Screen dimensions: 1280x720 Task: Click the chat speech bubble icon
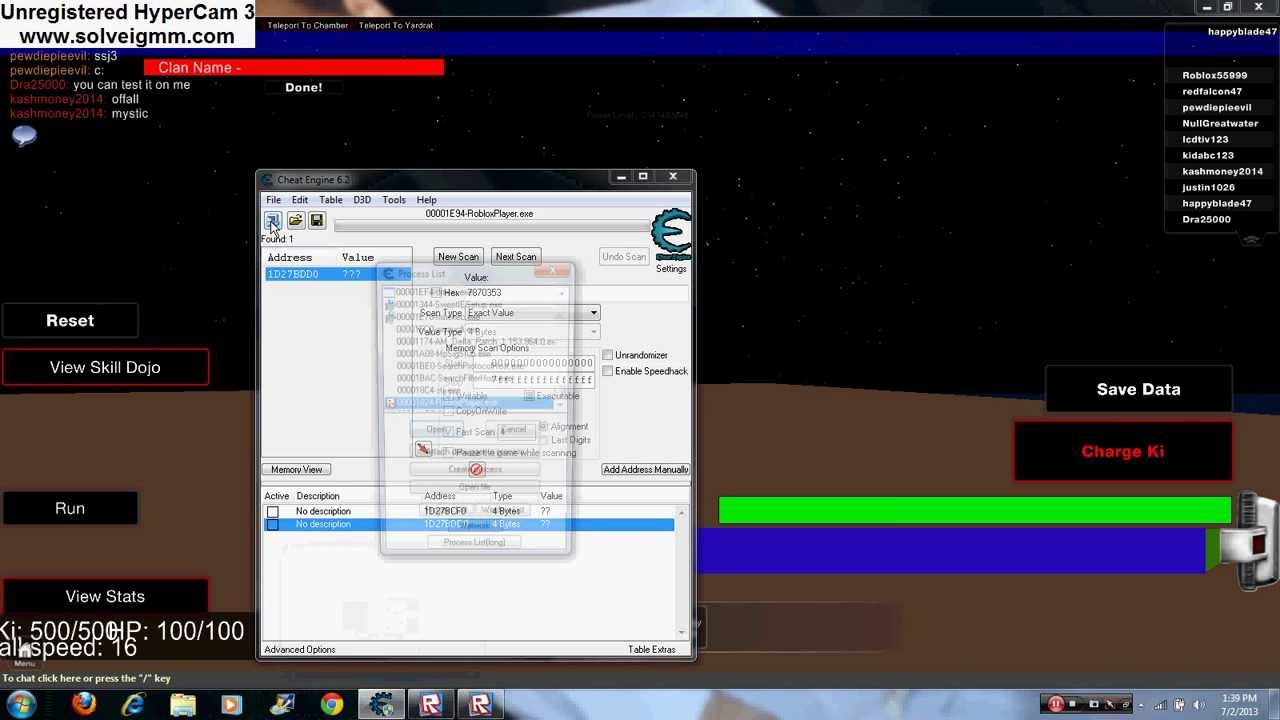click(x=24, y=136)
